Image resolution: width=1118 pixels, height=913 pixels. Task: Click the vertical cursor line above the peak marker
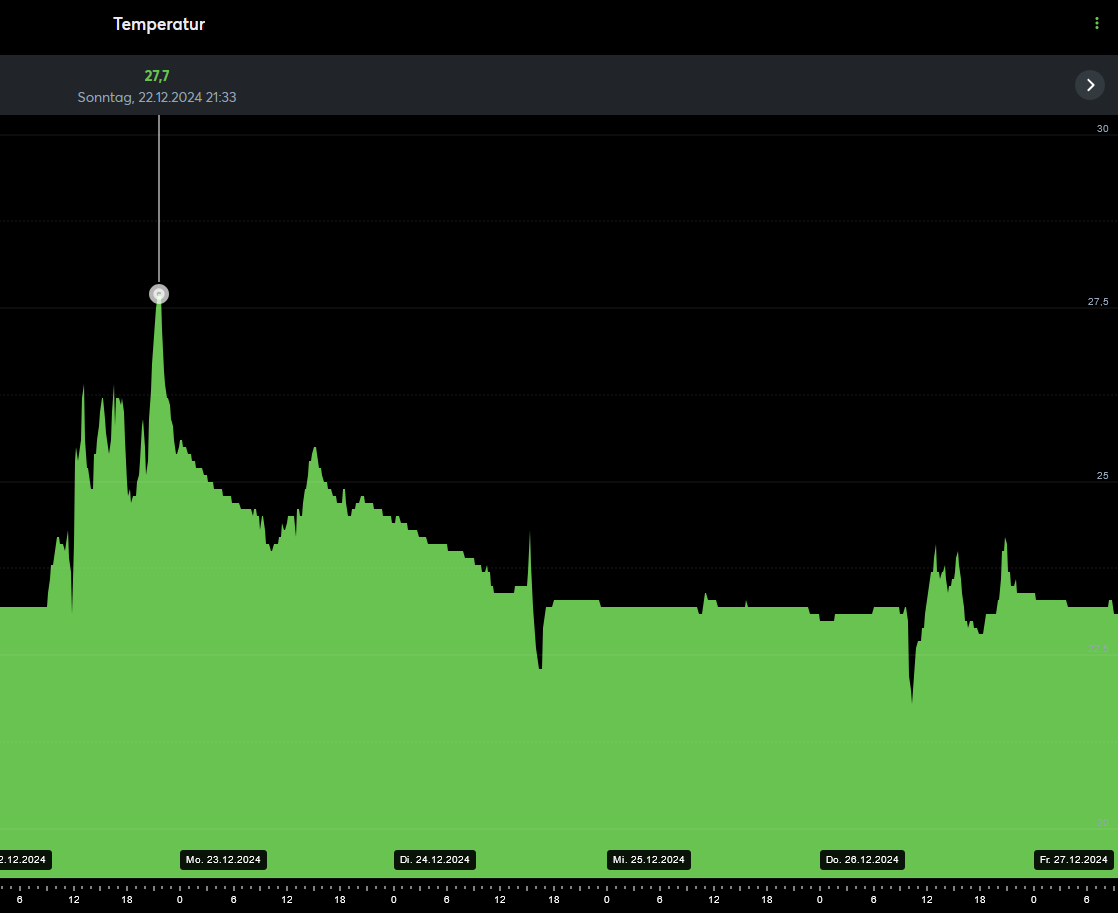pos(159,200)
